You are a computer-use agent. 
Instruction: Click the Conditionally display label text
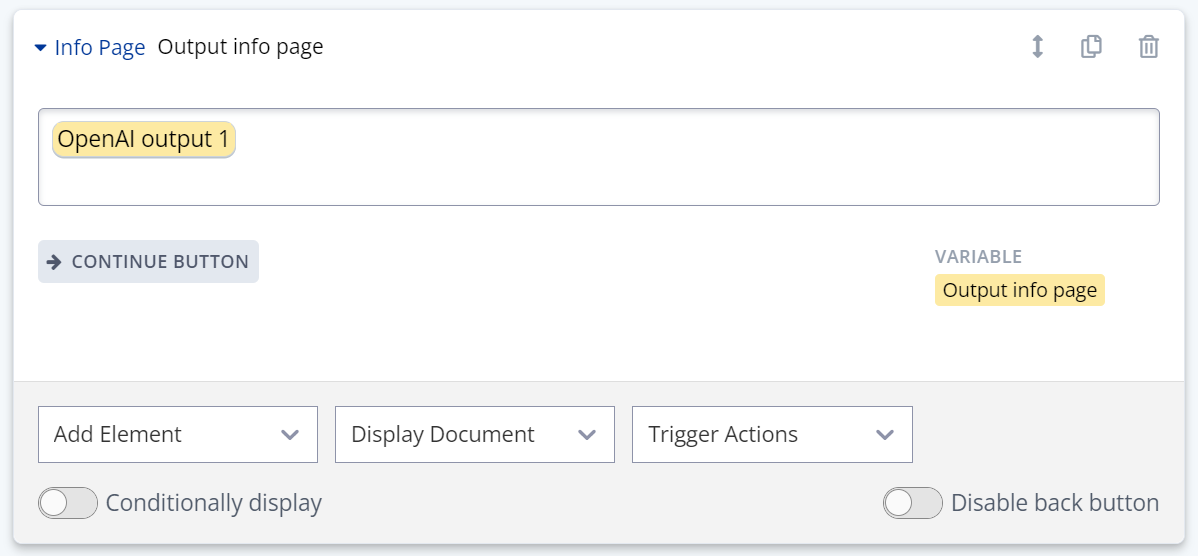click(213, 503)
